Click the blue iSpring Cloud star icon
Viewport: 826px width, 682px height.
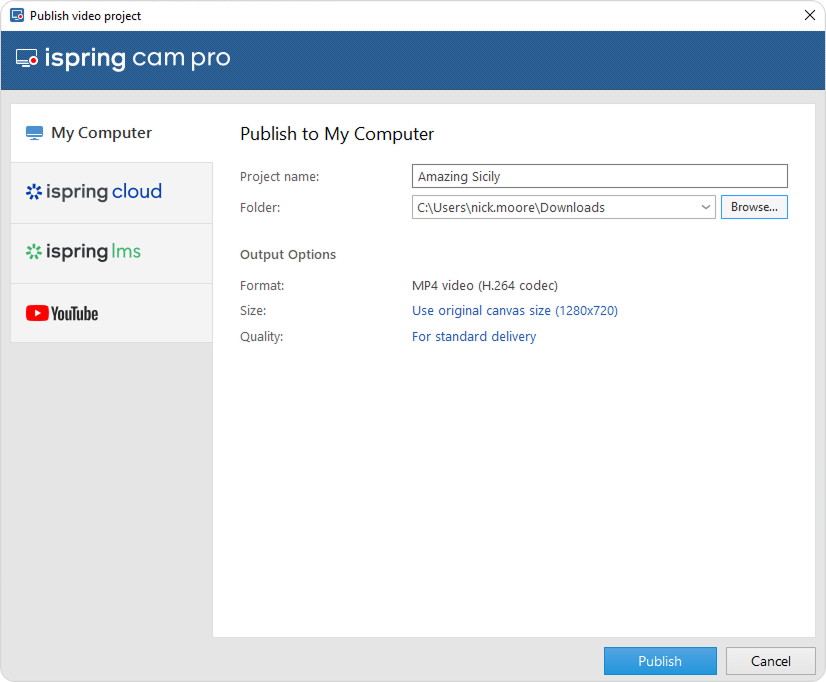(x=34, y=192)
